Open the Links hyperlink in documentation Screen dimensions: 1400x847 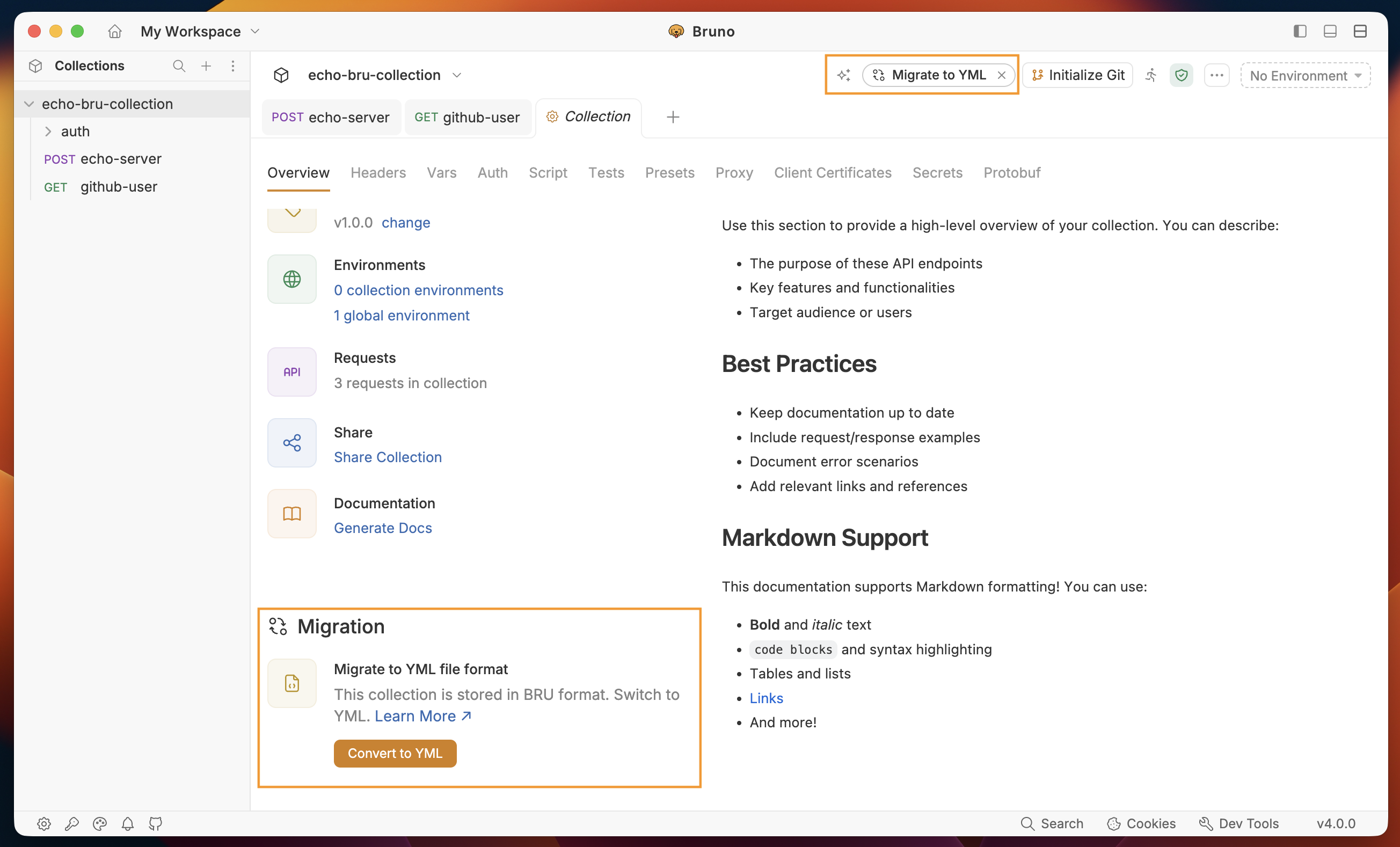(x=766, y=698)
